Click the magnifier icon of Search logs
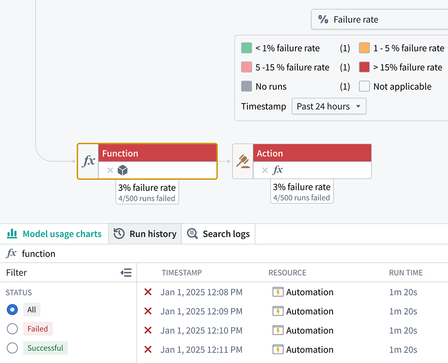The width and height of the screenshot is (448, 363). point(192,234)
